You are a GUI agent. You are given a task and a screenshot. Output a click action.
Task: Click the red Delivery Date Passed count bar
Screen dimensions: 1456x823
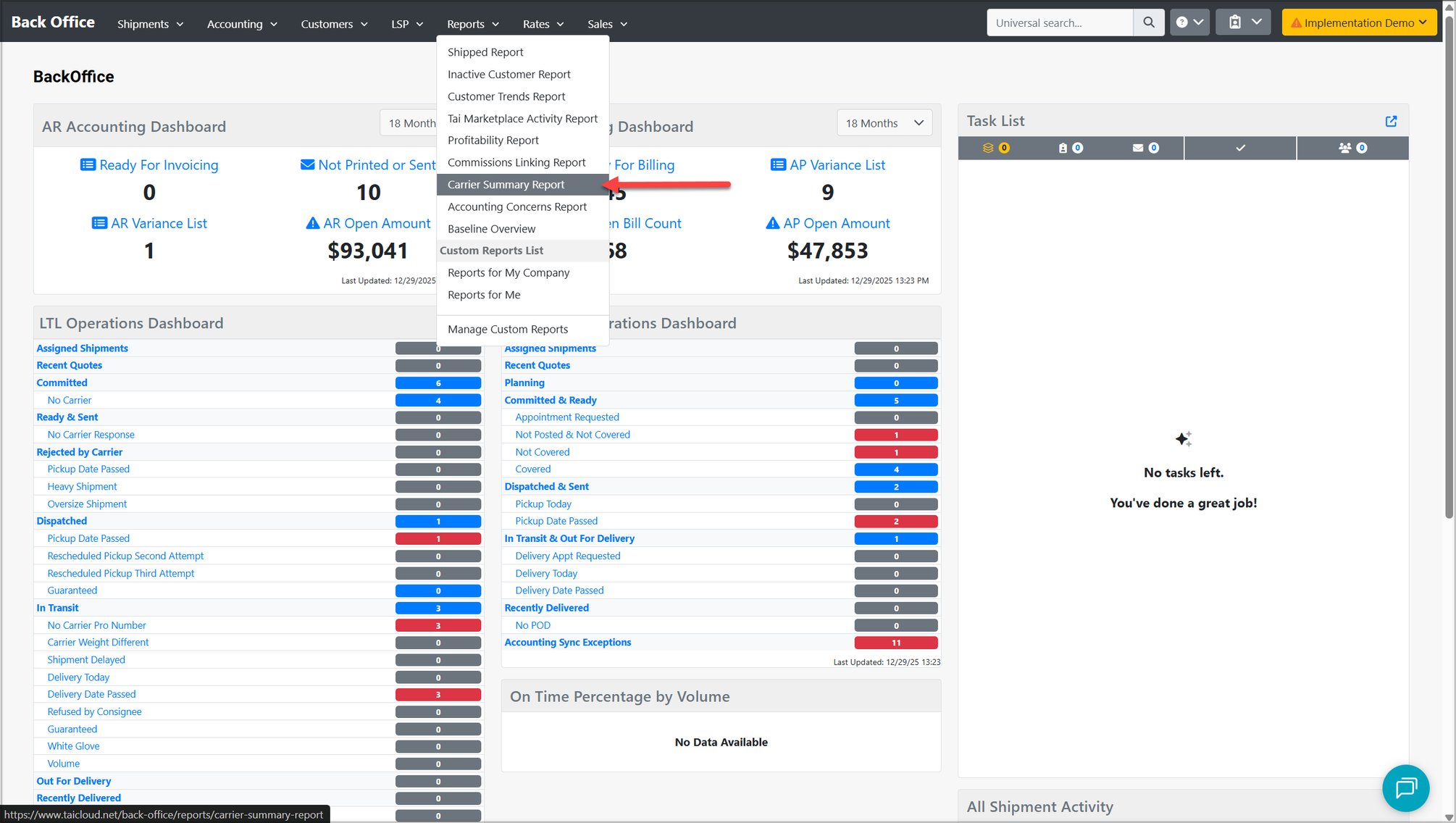438,695
